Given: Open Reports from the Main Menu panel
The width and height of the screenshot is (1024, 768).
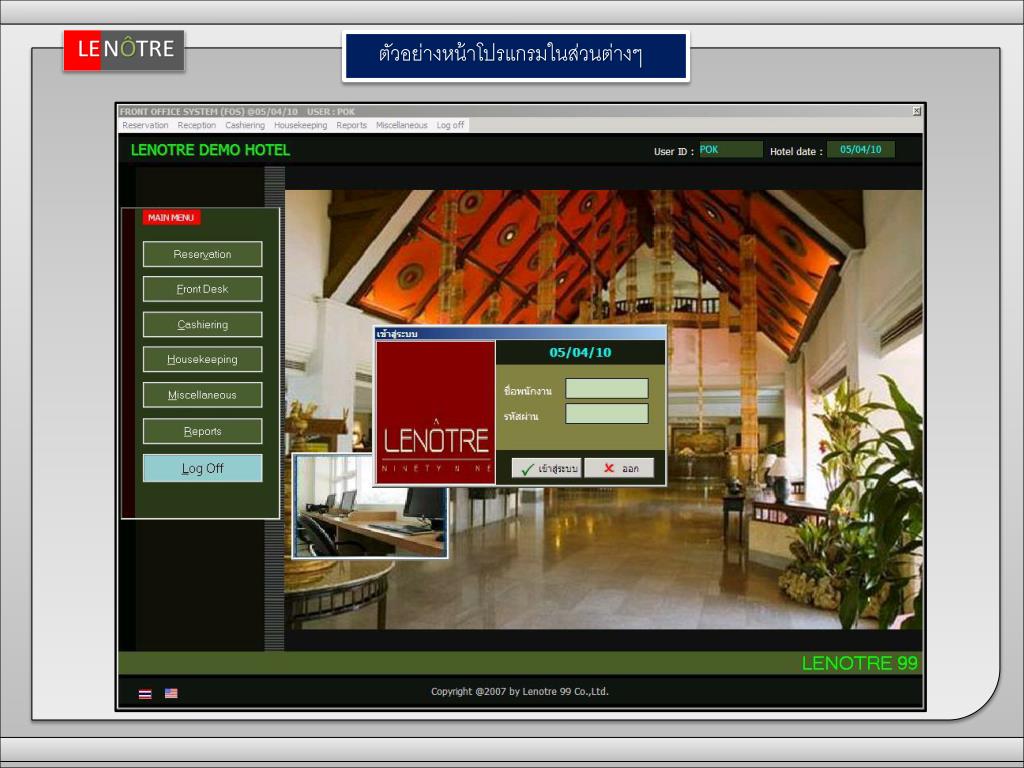Looking at the screenshot, I should tap(202, 431).
